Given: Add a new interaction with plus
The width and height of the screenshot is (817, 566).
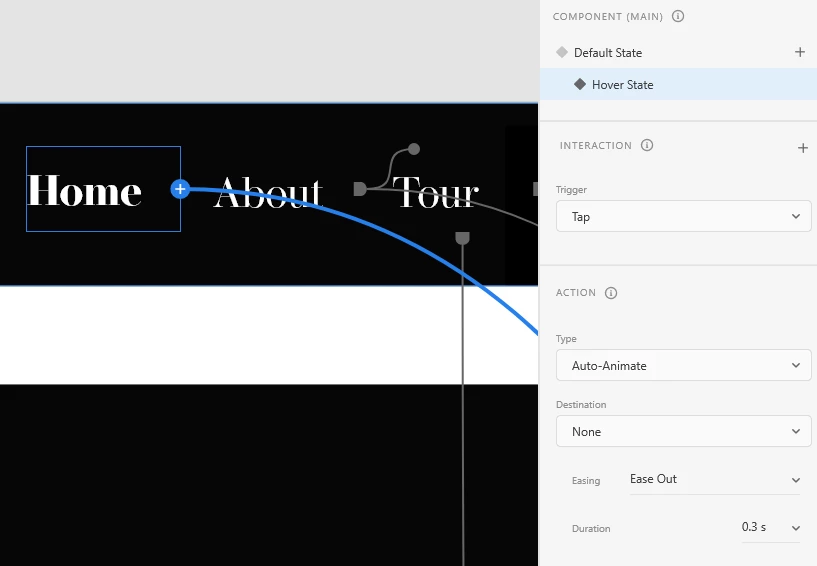Looking at the screenshot, I should (x=802, y=148).
